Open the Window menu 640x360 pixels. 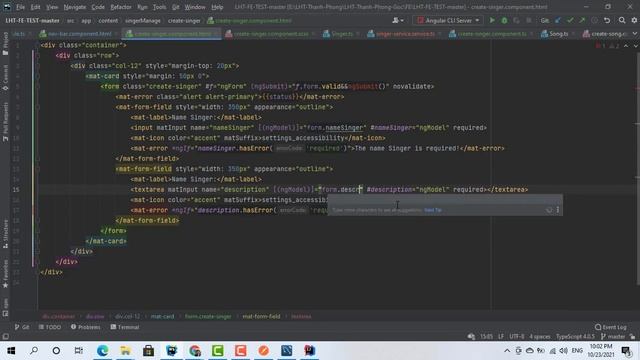pyautogui.click(x=195, y=7)
